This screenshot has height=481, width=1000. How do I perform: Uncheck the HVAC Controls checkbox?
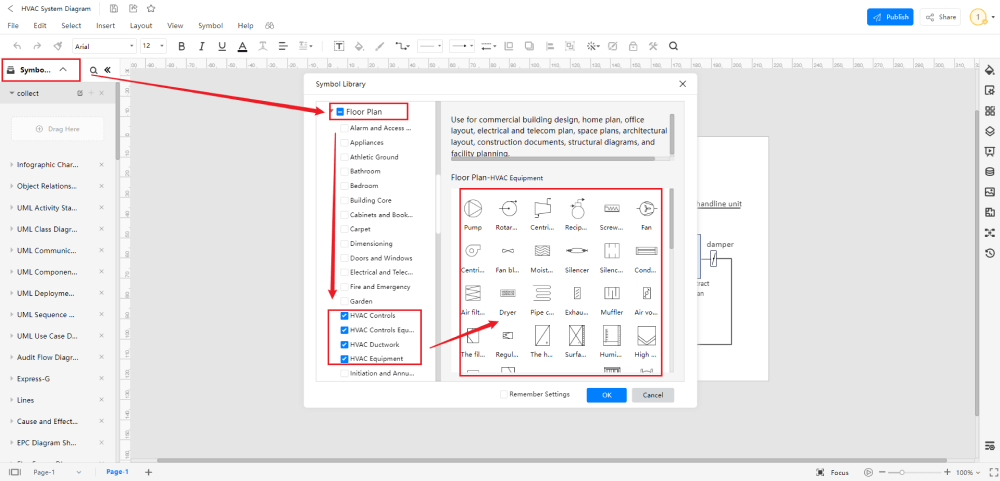coord(344,316)
